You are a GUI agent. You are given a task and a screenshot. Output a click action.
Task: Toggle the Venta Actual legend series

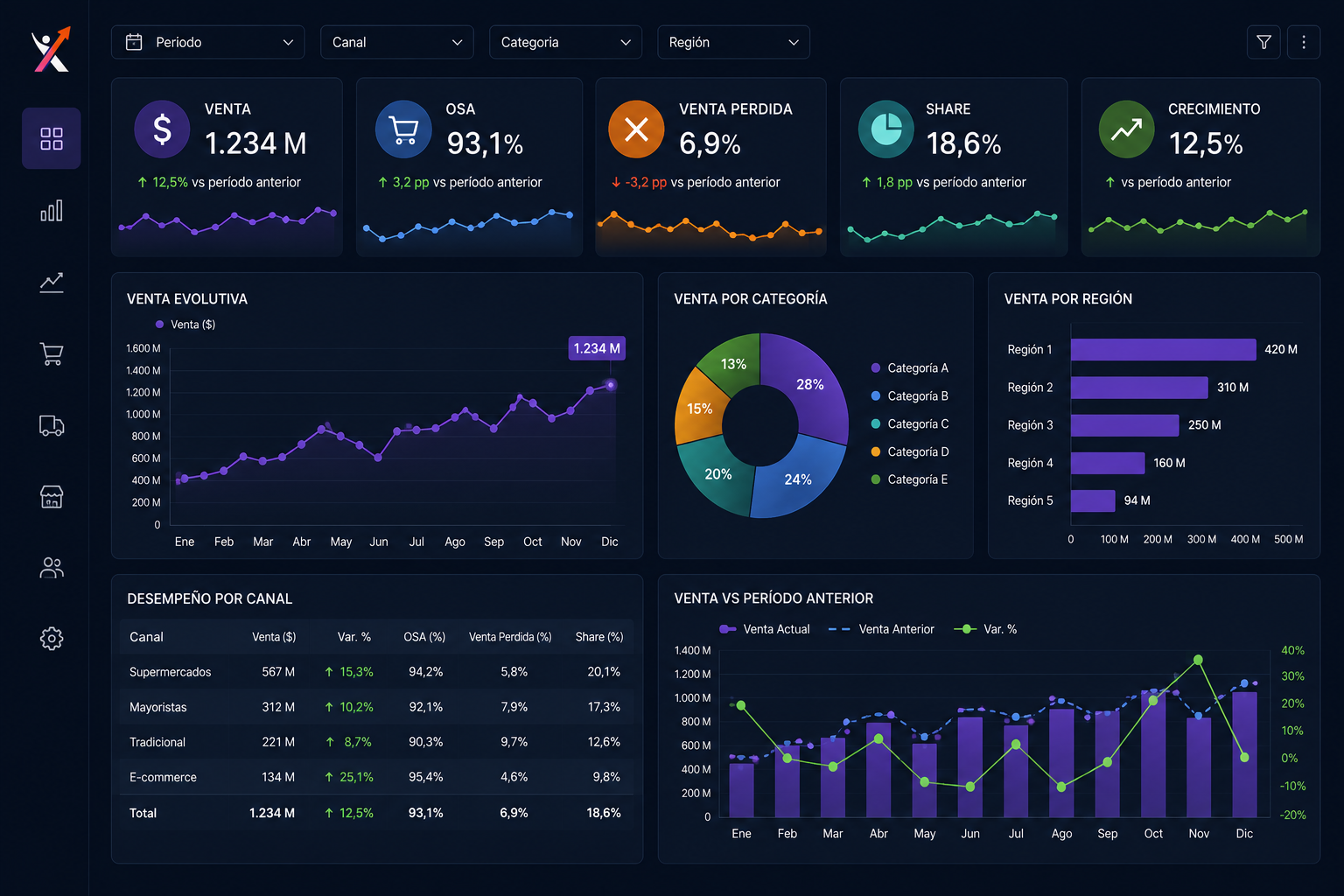(x=764, y=629)
